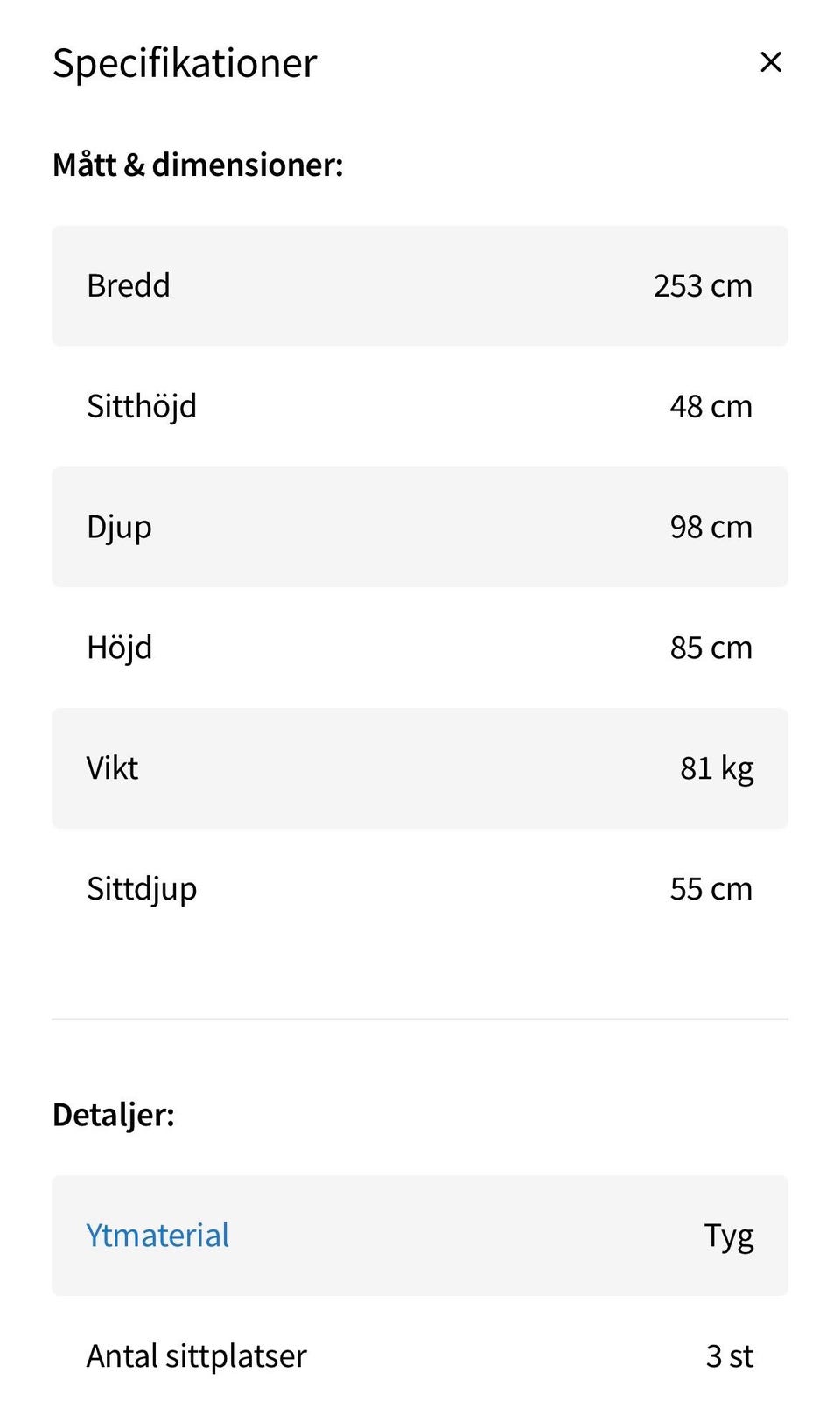Close the Specifikationer panel
Viewport: 840px width, 1408px height.
click(770, 62)
